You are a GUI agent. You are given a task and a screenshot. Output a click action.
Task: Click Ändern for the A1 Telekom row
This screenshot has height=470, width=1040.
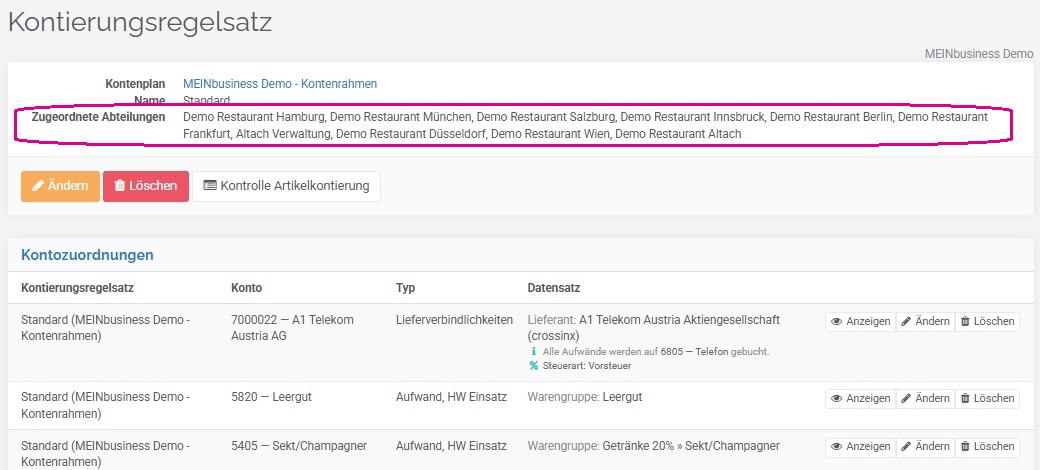(x=925, y=322)
